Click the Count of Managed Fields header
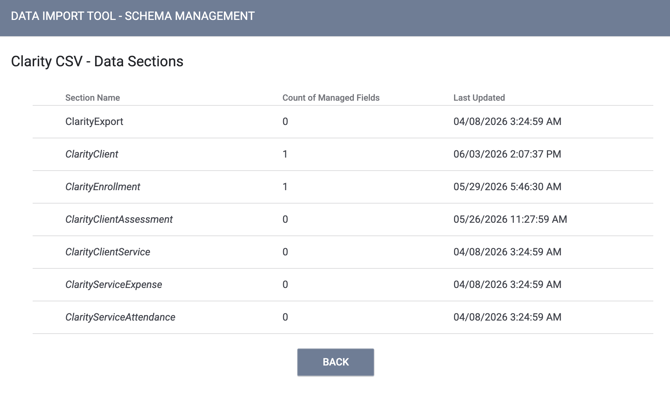Screen dimensions: 670x397 331,97
